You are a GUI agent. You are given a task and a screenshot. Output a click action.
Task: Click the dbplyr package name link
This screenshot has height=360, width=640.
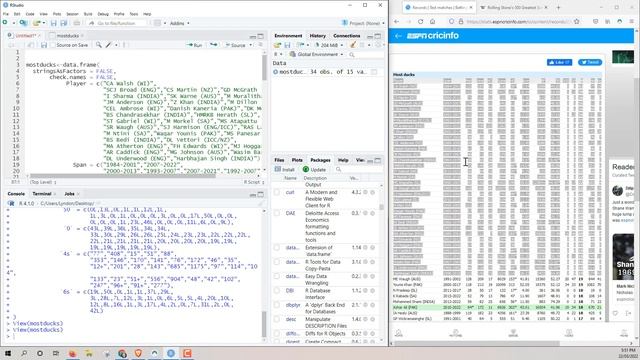tap(293, 305)
